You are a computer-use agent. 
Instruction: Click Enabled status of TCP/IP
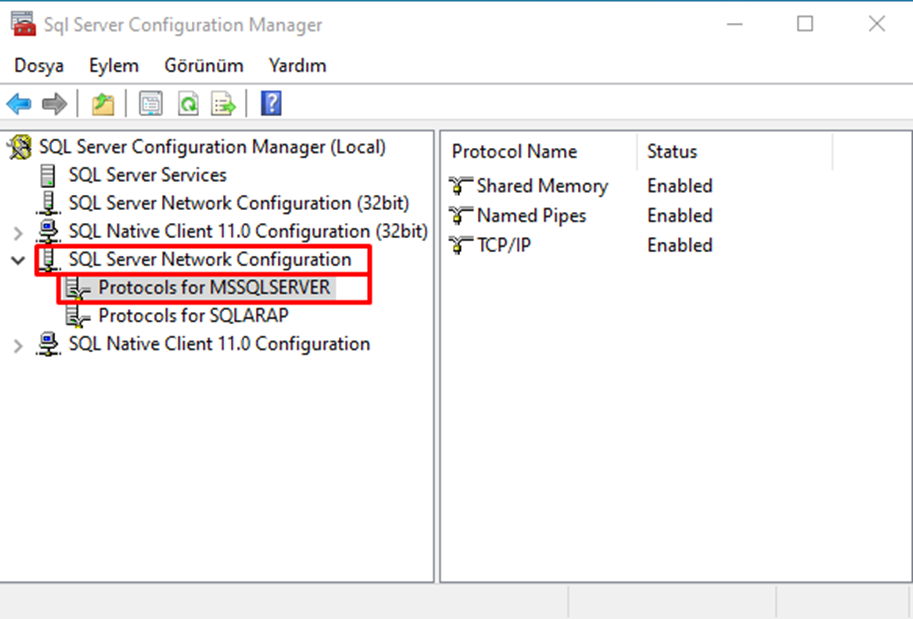tap(680, 245)
